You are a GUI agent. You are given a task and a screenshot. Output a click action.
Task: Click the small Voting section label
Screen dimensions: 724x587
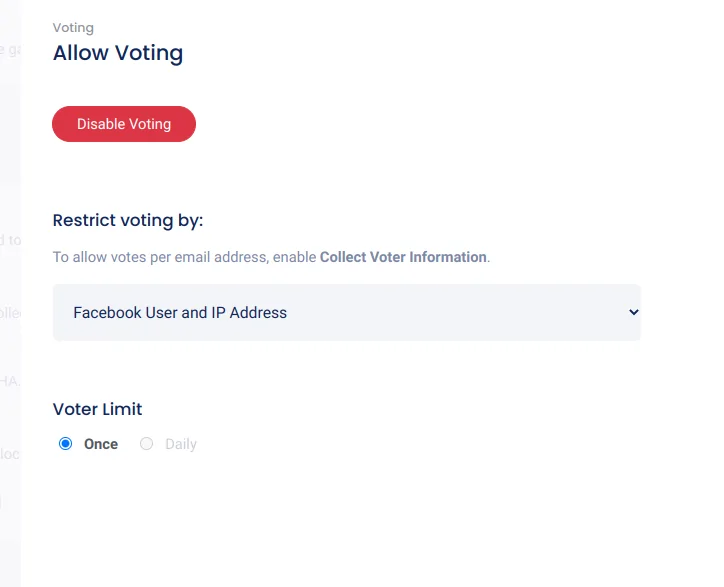coord(73,28)
